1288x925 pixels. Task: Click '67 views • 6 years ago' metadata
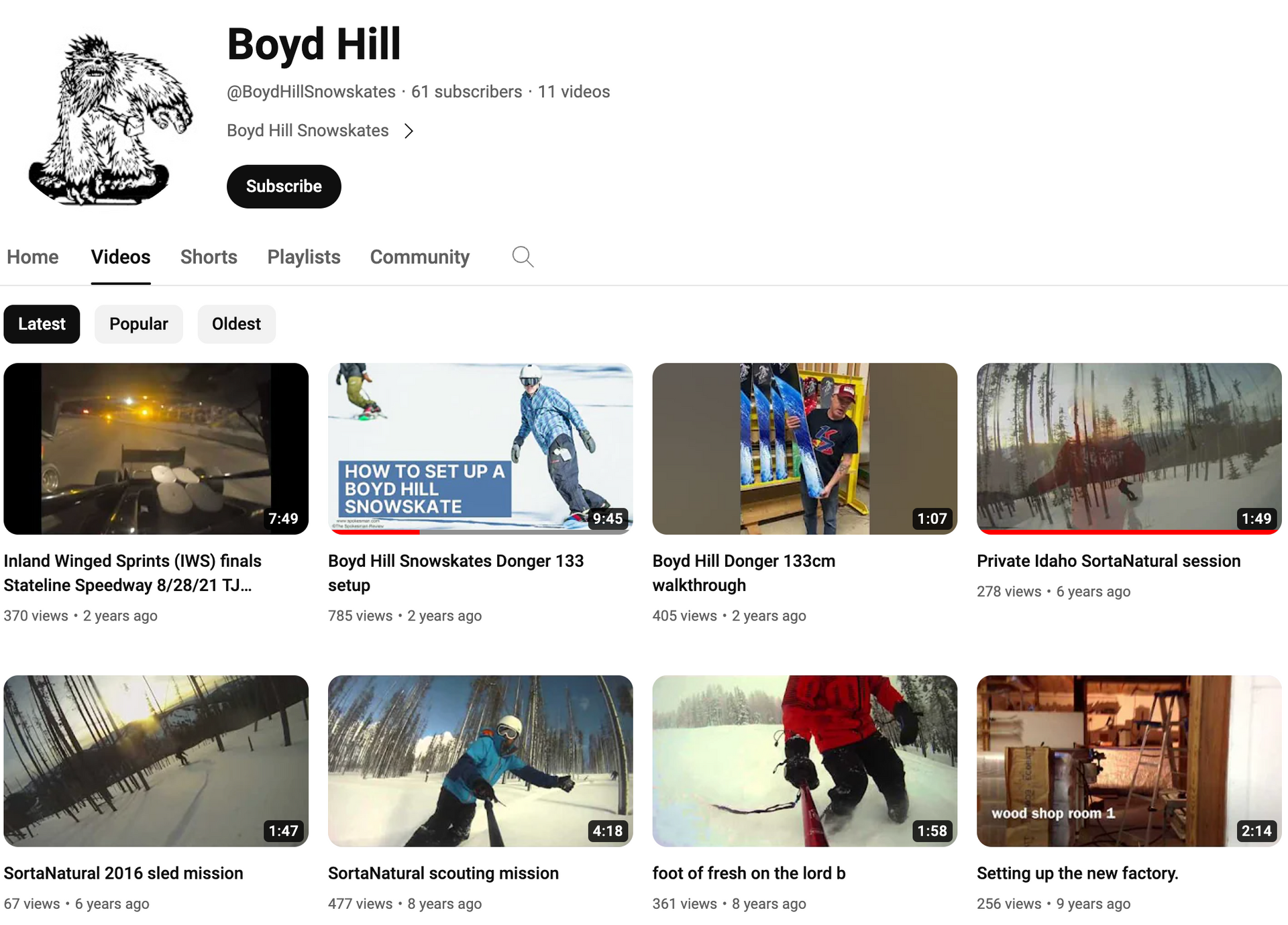click(x=76, y=904)
